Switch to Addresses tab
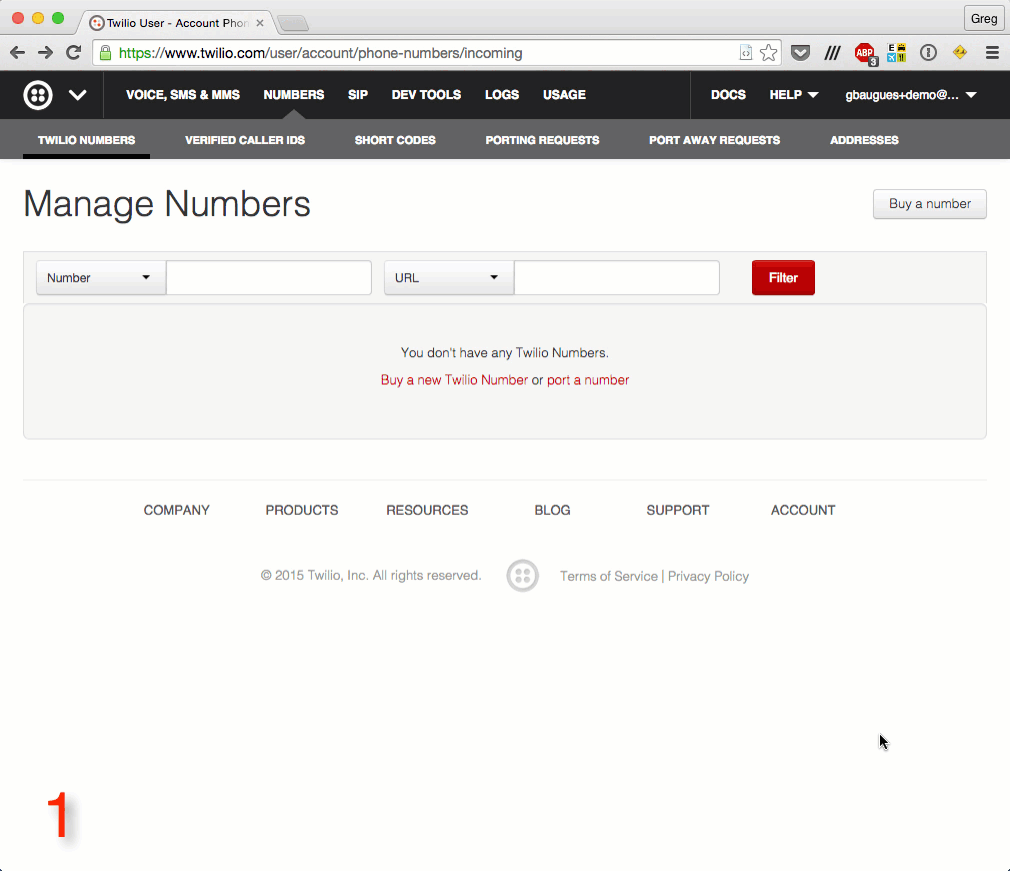1010x871 pixels. click(x=864, y=140)
